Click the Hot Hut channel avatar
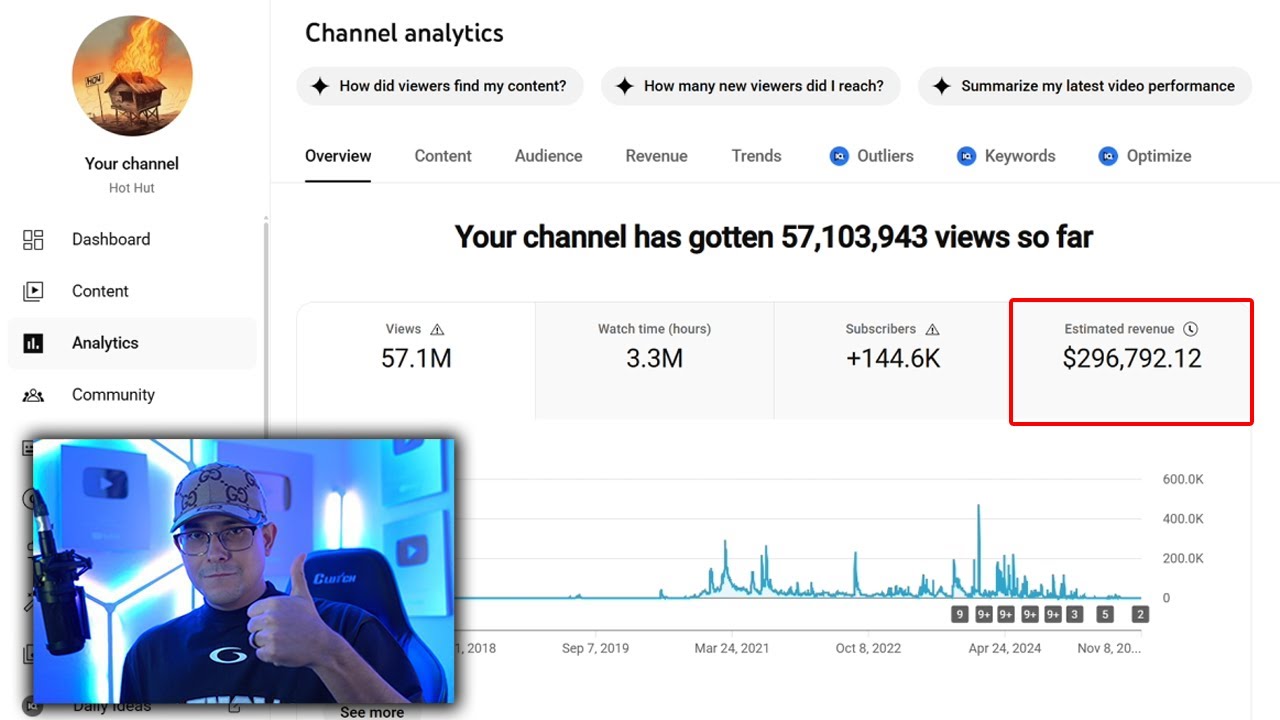Screen dimensions: 1280x720 pos(132,76)
